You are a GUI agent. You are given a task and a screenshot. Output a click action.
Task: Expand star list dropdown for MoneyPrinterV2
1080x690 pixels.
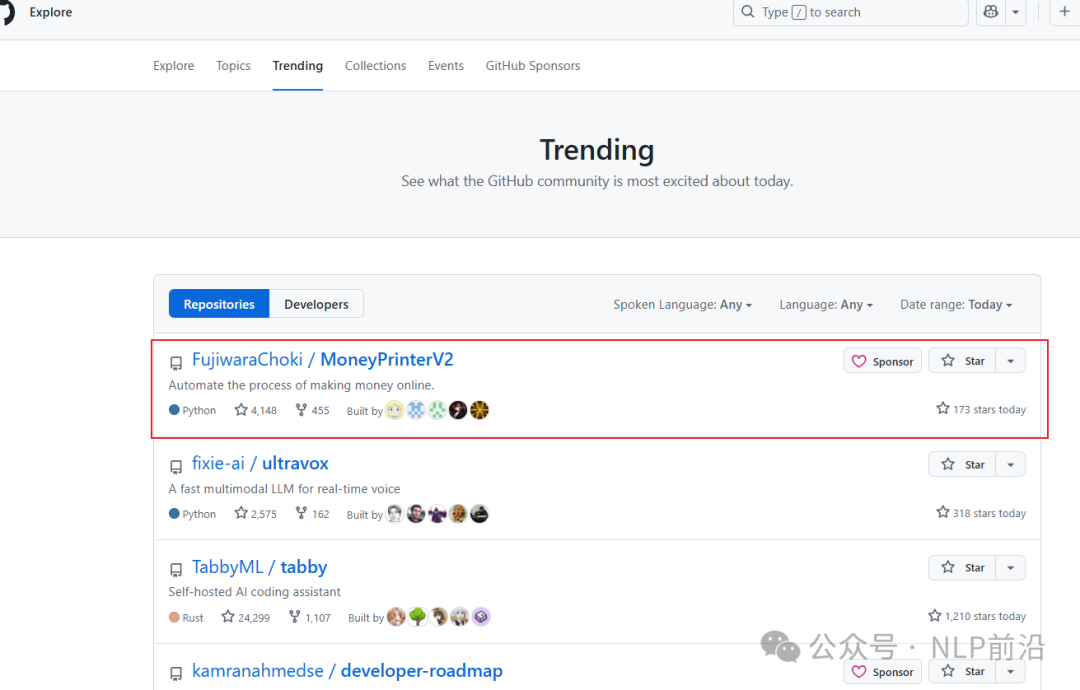click(x=1010, y=360)
